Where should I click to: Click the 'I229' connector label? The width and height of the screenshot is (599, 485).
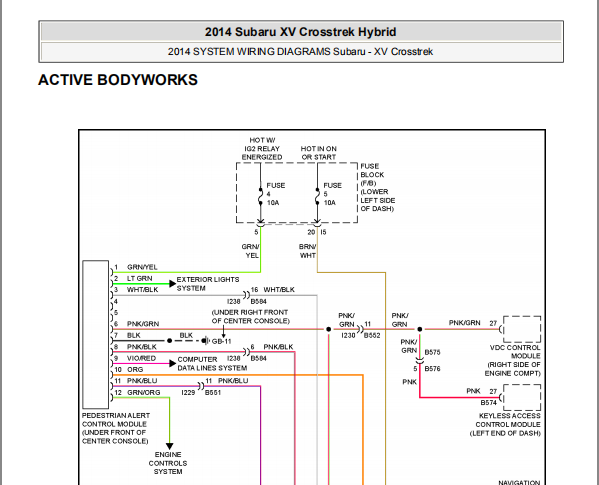188,392
